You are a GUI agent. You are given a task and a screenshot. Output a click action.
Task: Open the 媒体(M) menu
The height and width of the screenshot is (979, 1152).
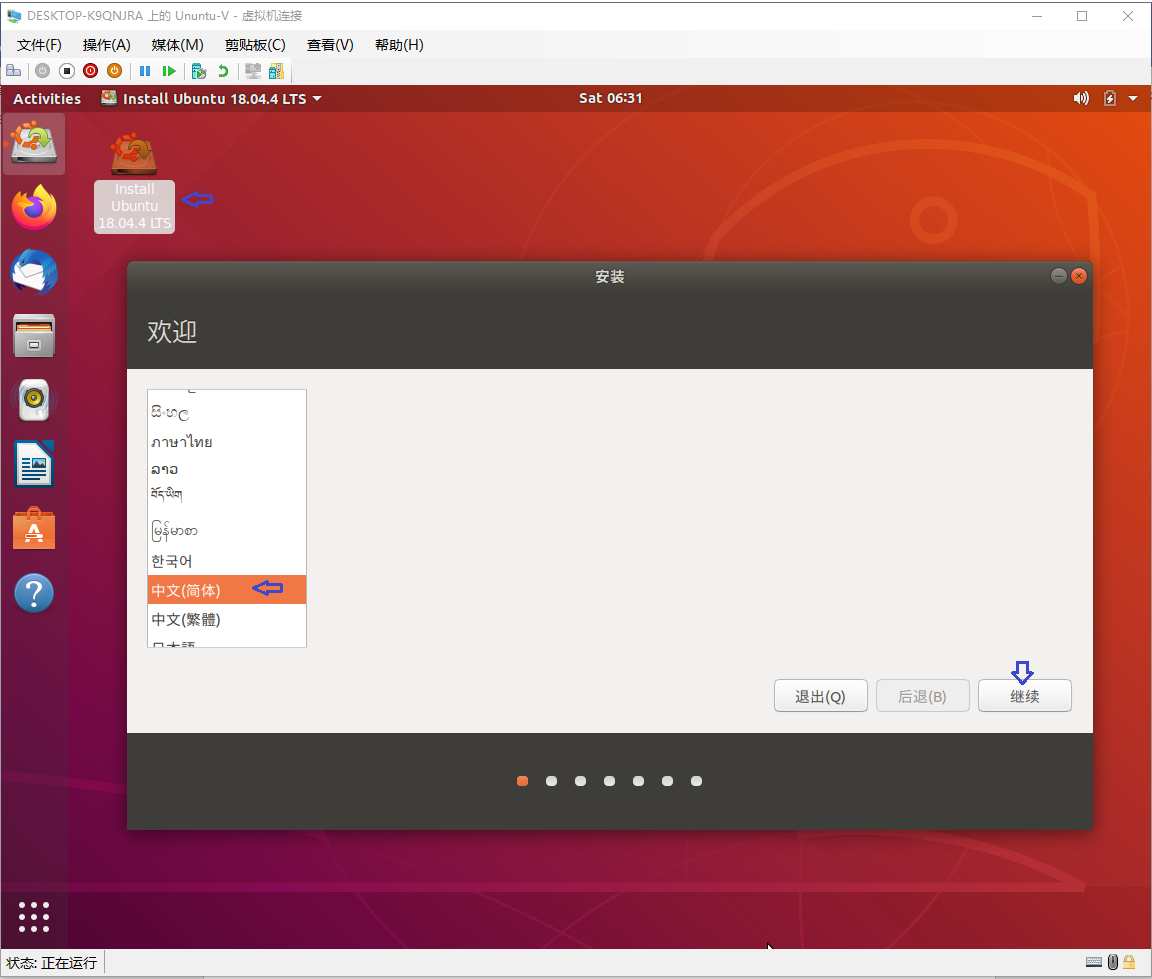coord(176,44)
